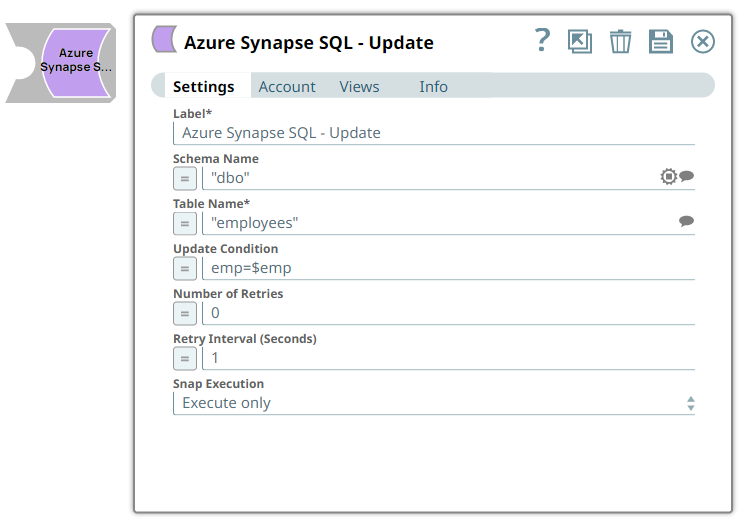The height and width of the screenshot is (523, 740).
Task: Toggle expression button for Retry Interval
Action: 185,359
